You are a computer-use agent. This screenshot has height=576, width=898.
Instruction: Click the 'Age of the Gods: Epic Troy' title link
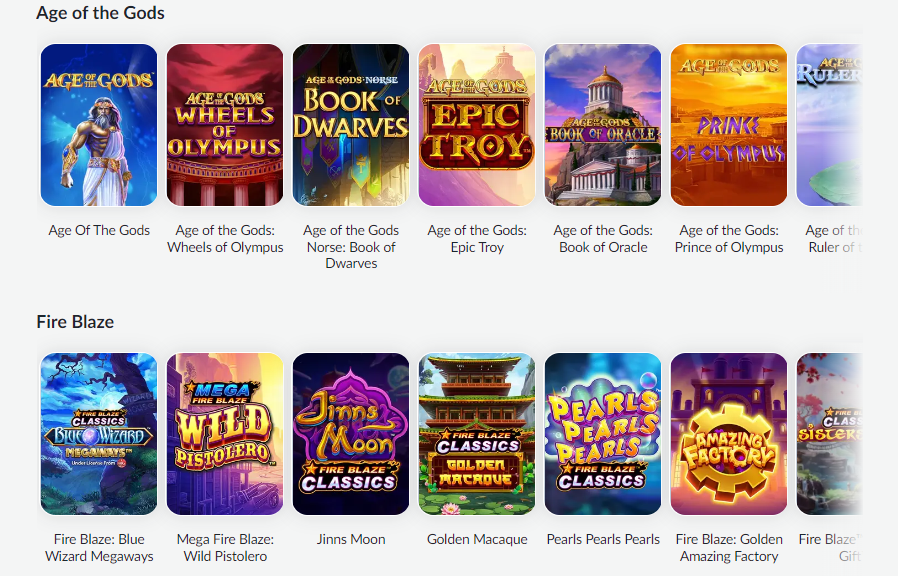pos(477,239)
